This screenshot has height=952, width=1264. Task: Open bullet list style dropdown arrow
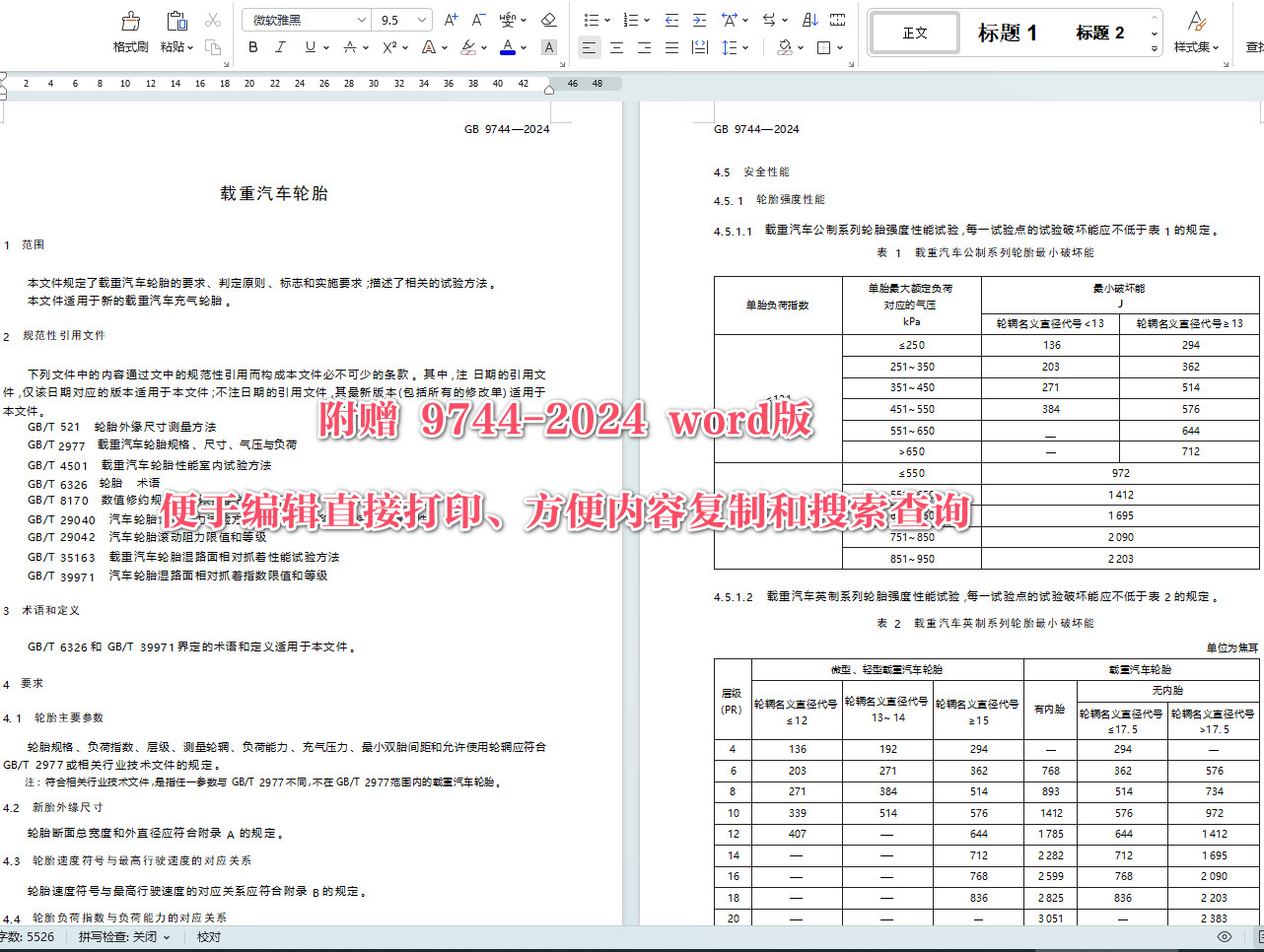605,20
